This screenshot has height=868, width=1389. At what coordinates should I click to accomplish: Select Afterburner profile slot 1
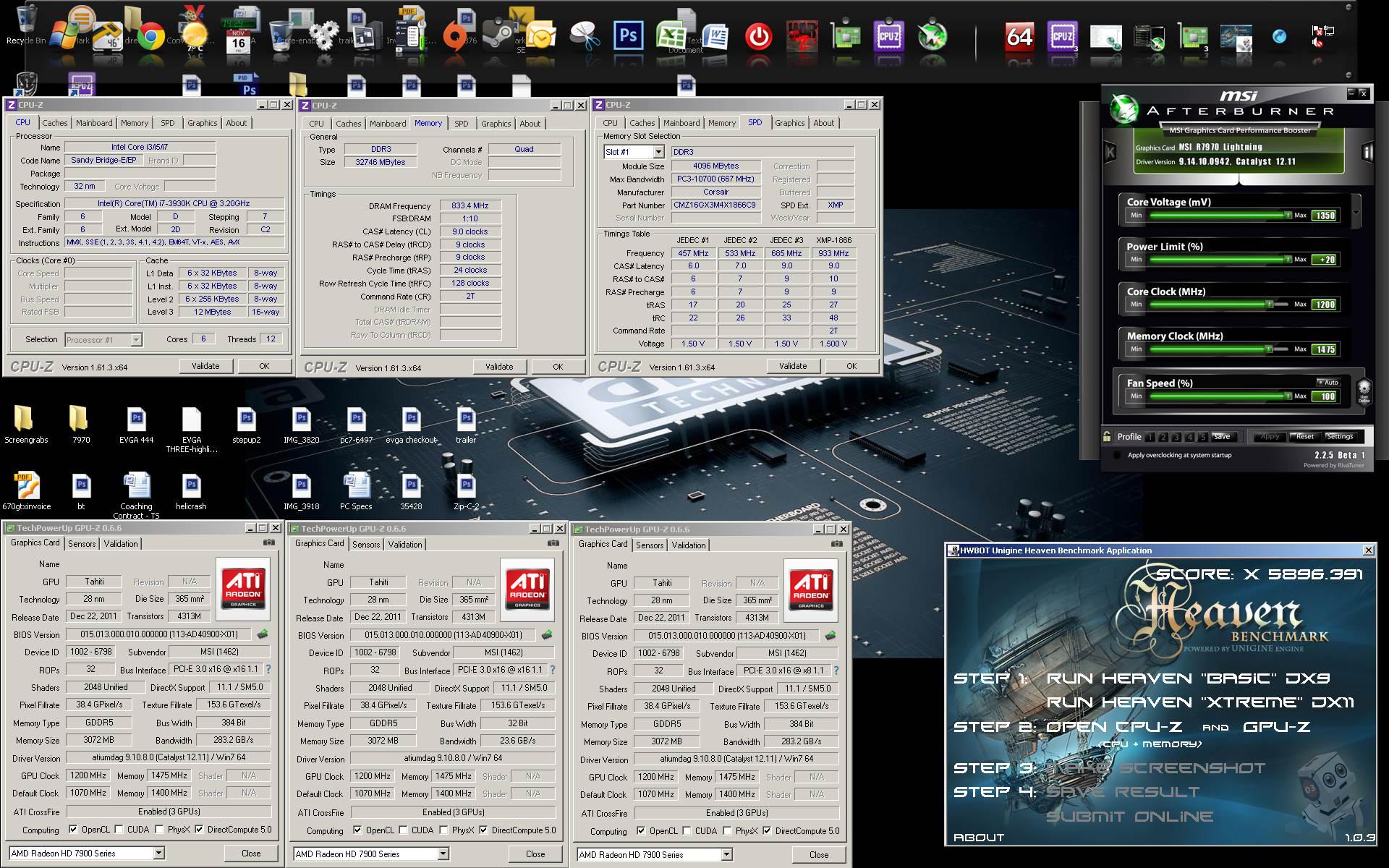1150,437
